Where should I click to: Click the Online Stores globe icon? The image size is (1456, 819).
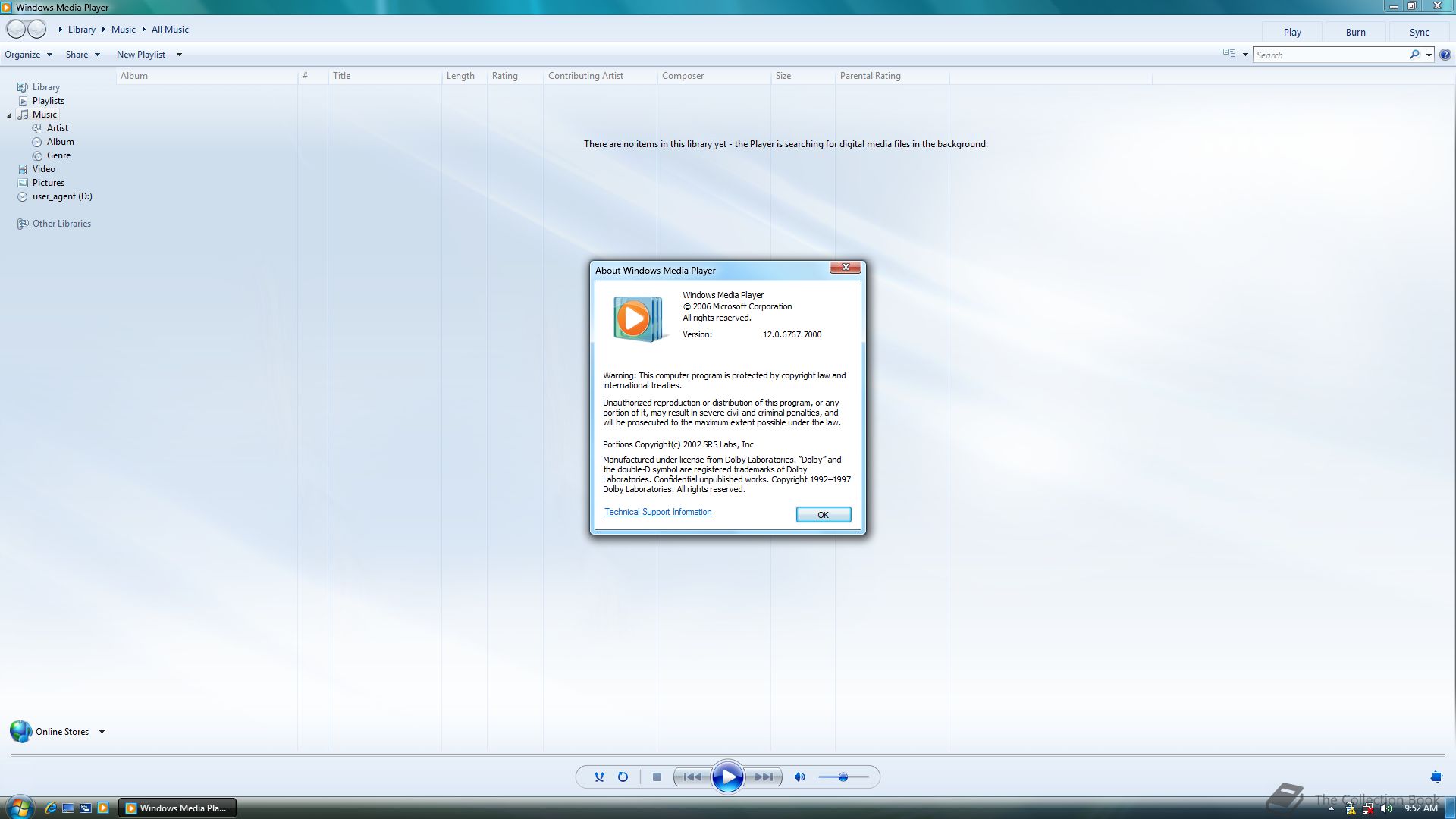20,732
